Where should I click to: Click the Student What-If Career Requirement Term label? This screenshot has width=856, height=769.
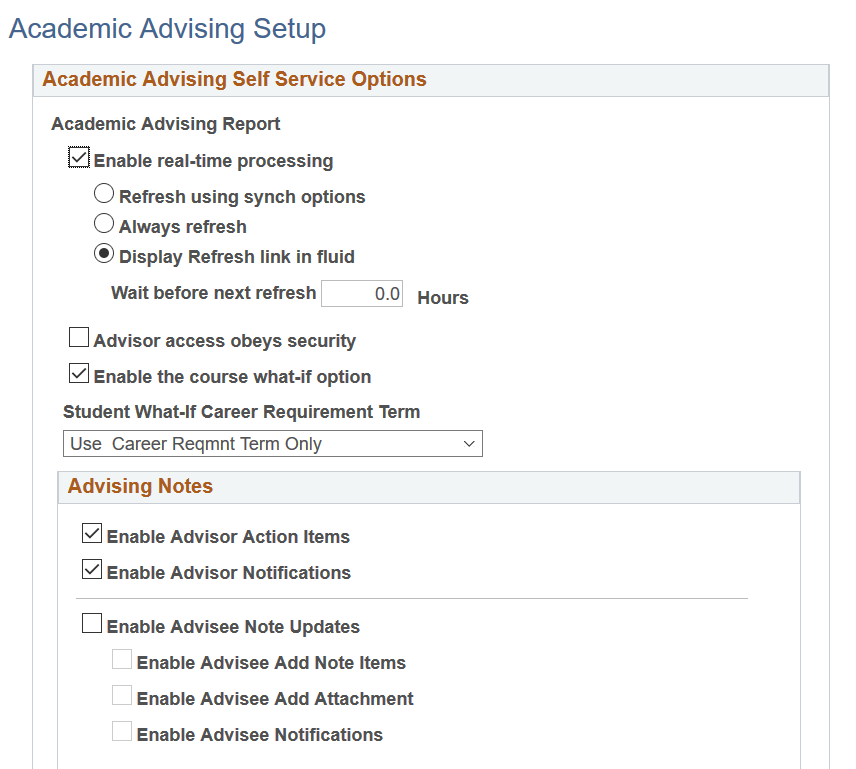241,412
